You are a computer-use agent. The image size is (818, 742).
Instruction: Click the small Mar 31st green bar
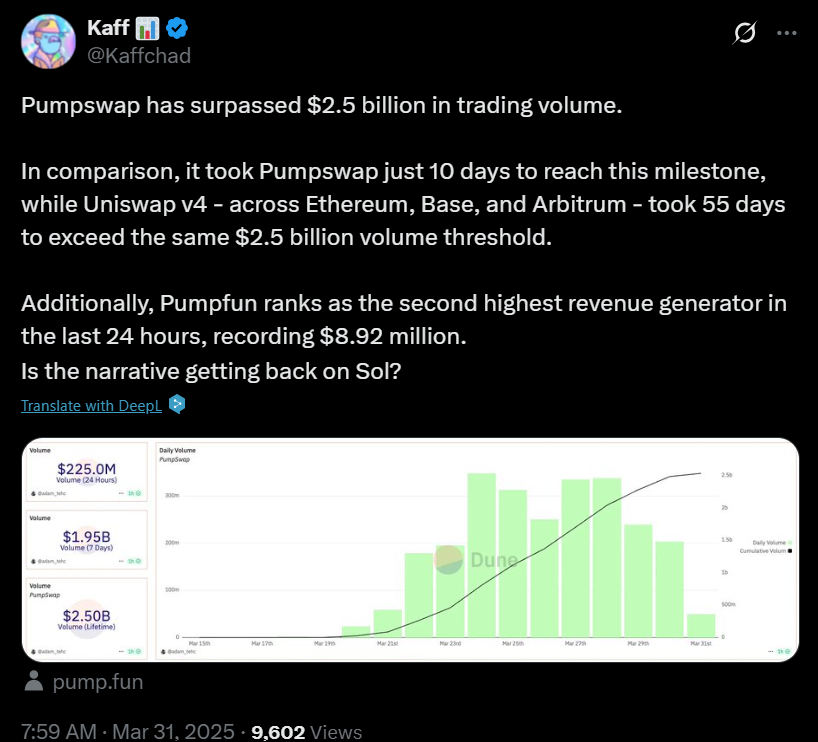701,626
